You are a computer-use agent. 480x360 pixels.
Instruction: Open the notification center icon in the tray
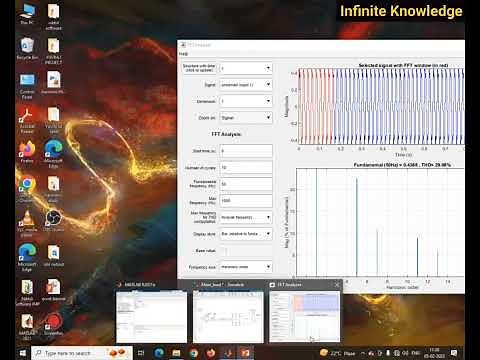point(454,353)
